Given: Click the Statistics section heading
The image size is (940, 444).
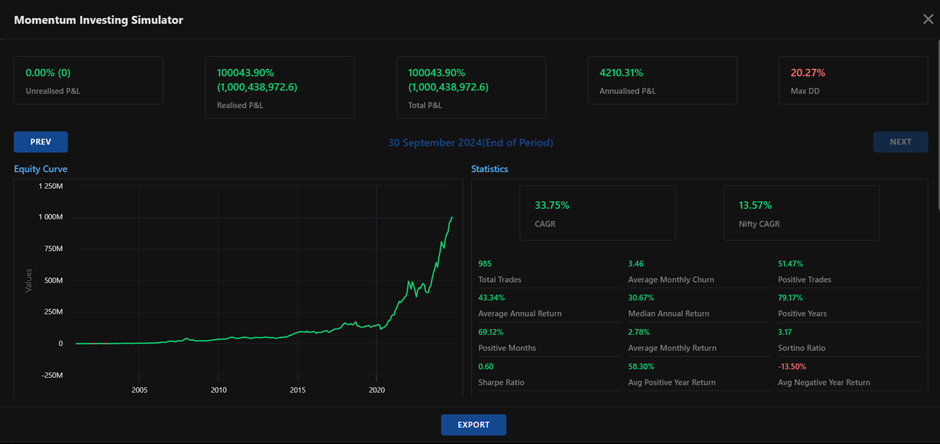Looking at the screenshot, I should (x=490, y=169).
